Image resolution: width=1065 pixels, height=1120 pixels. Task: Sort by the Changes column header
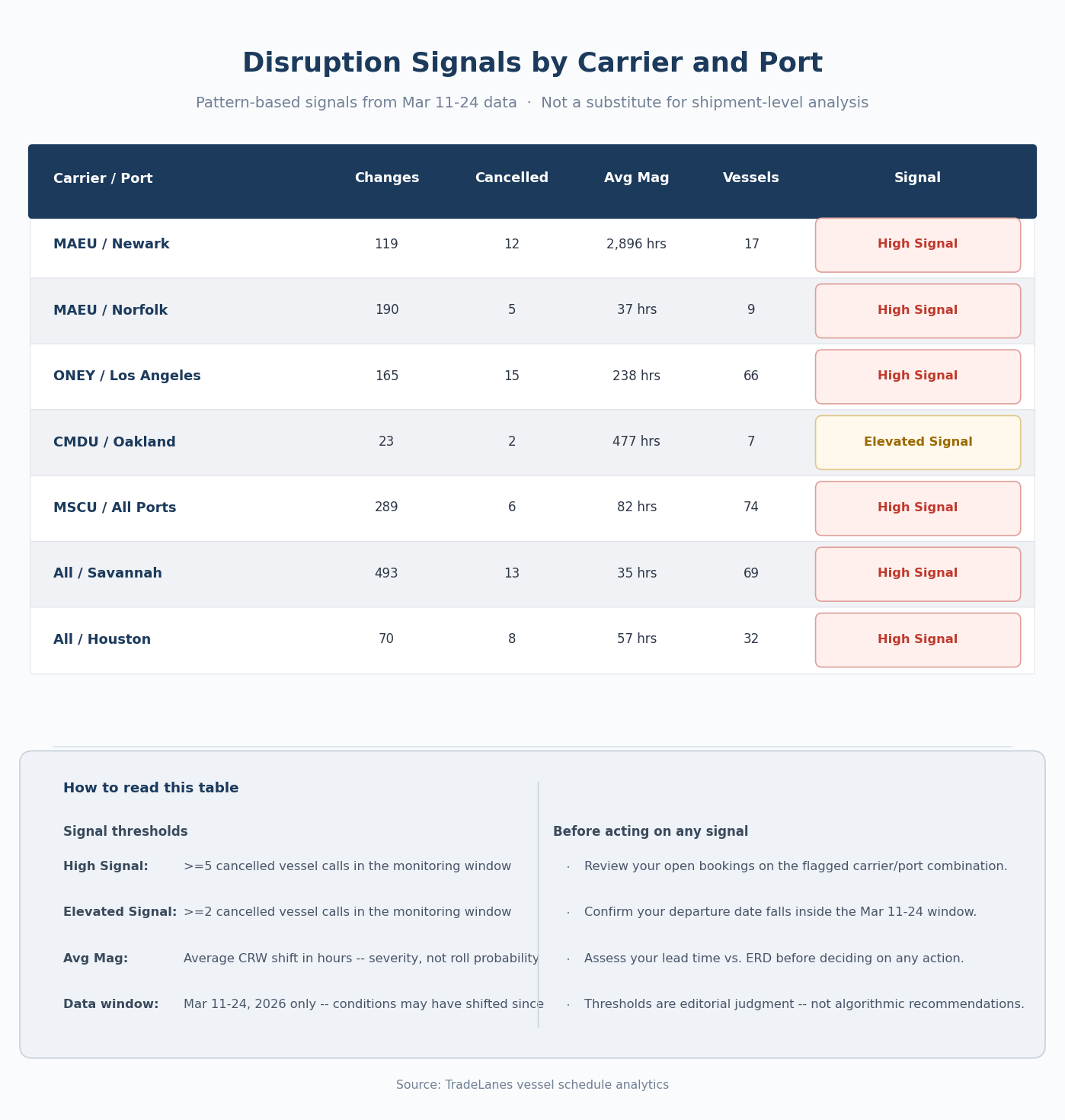(x=387, y=178)
